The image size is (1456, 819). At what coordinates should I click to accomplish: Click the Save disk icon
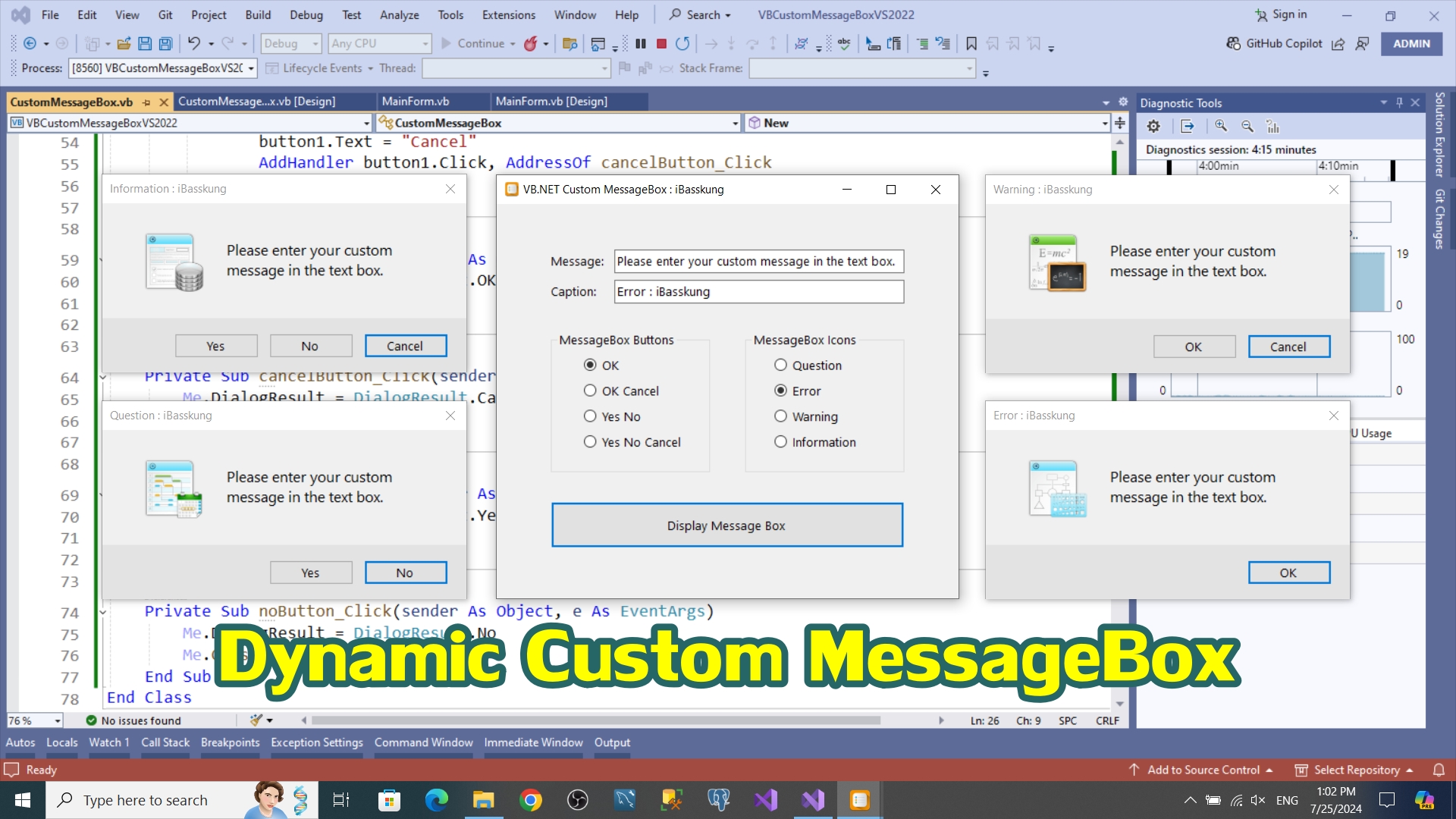click(145, 44)
